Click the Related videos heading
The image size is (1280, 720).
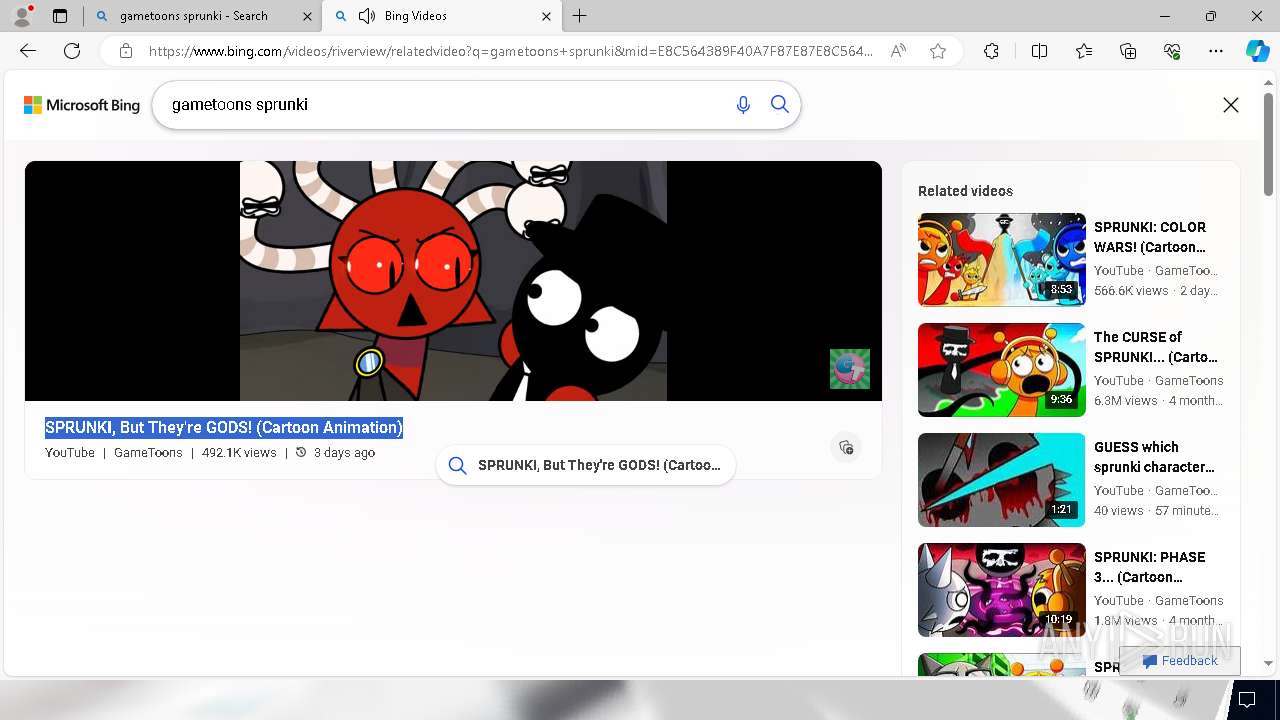pyautogui.click(x=965, y=191)
